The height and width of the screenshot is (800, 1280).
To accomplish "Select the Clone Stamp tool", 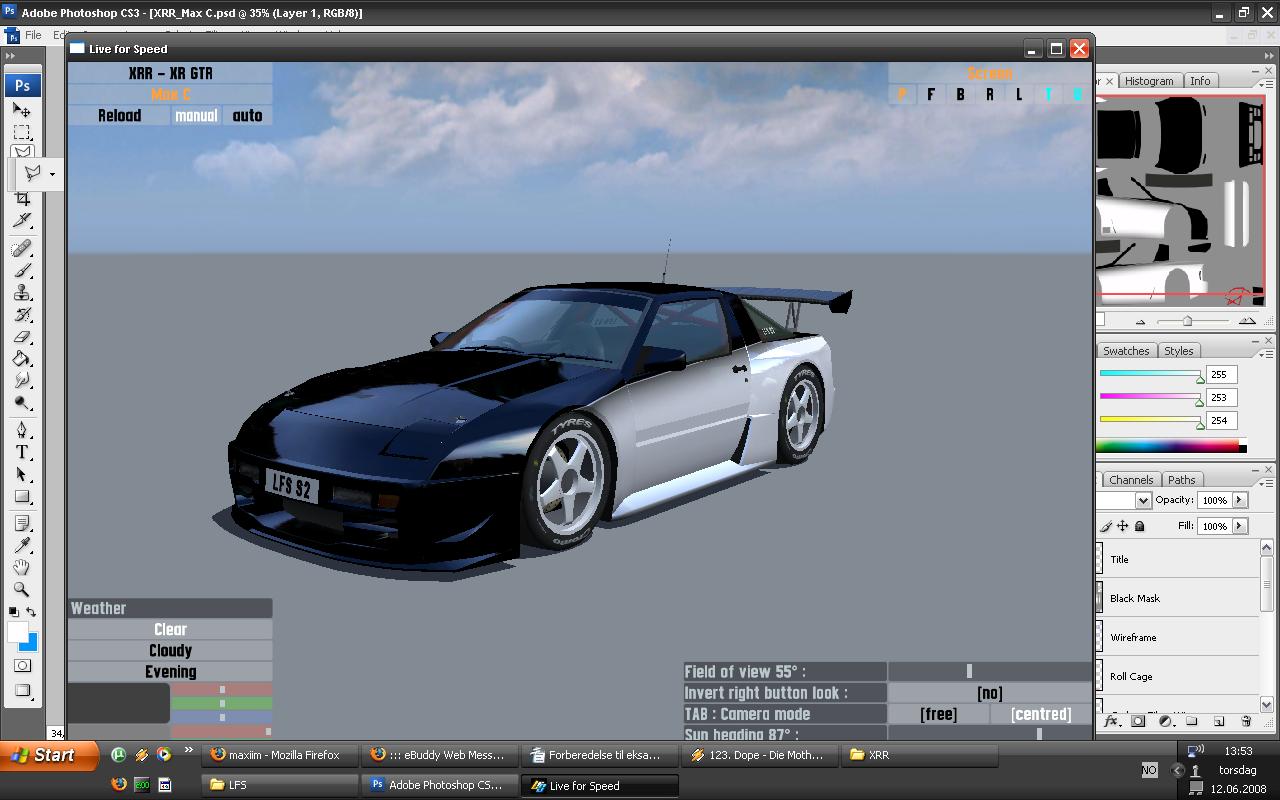I will point(22,292).
